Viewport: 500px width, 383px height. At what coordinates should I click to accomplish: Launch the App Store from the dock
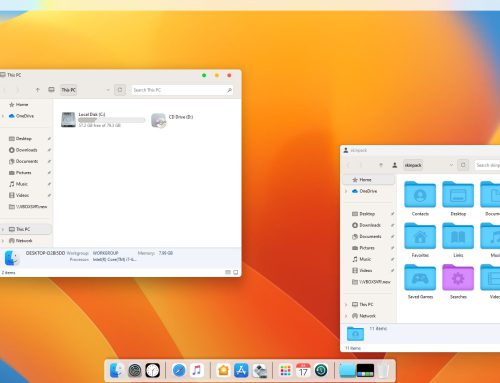[241, 370]
